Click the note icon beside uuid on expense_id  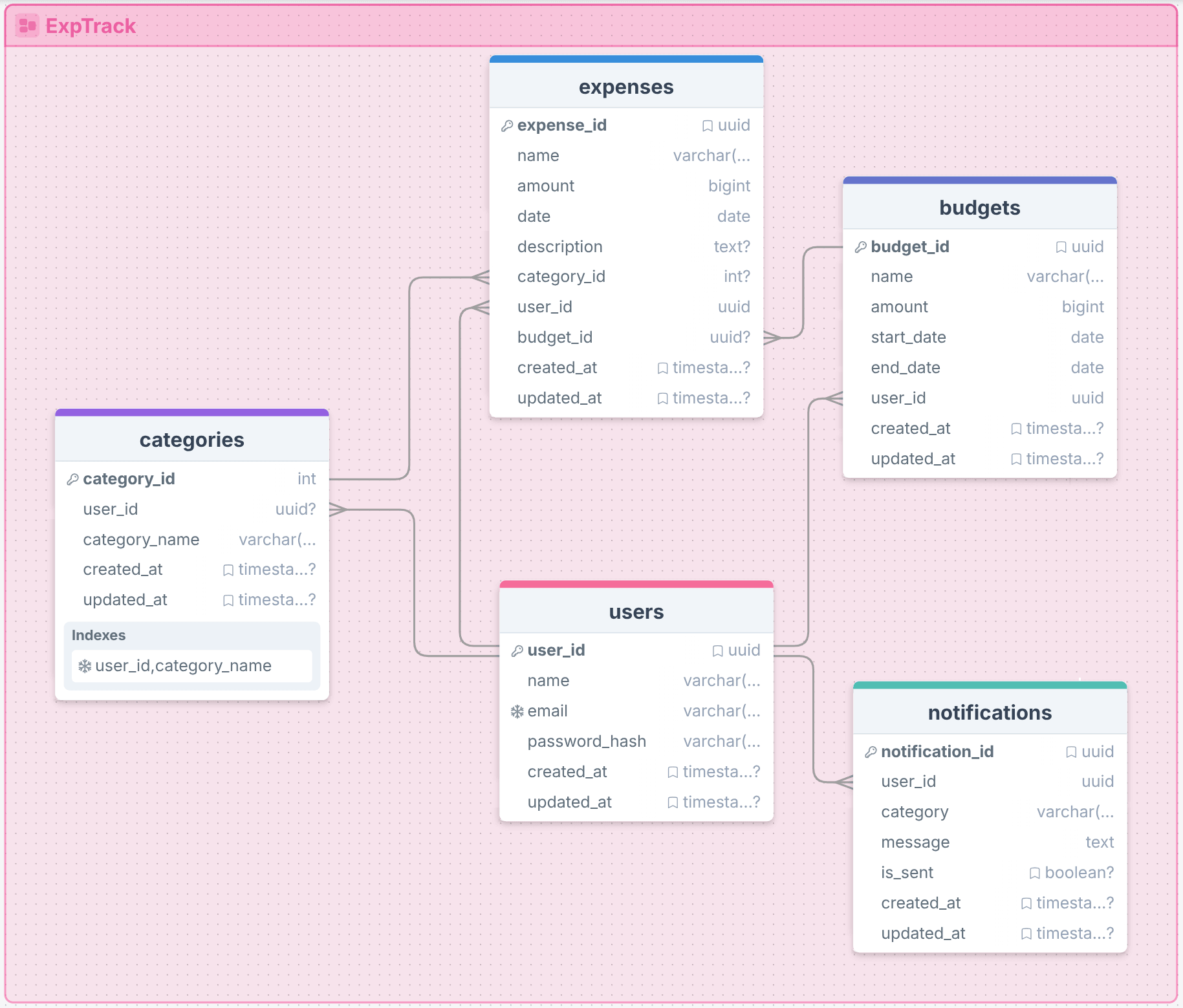tap(707, 125)
